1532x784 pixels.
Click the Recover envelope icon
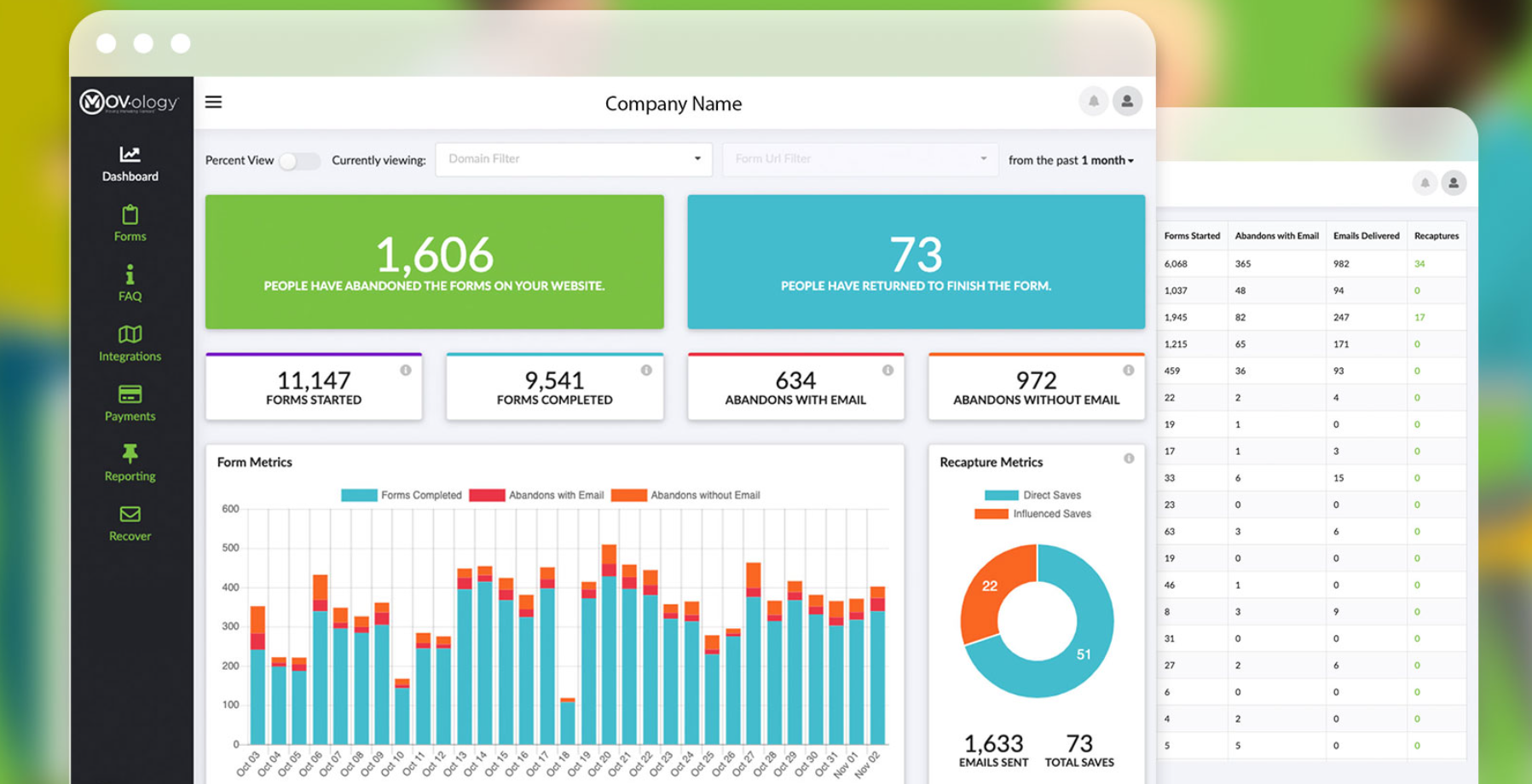coord(130,514)
